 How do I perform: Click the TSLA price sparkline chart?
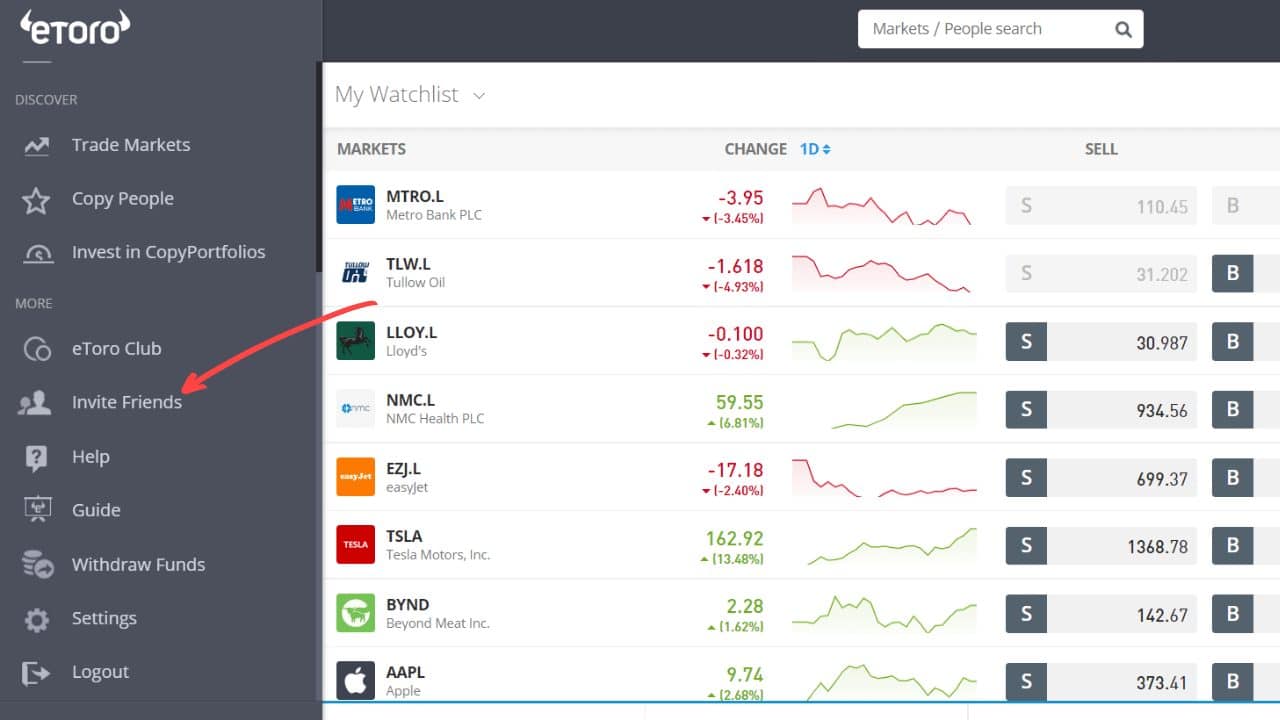point(884,545)
